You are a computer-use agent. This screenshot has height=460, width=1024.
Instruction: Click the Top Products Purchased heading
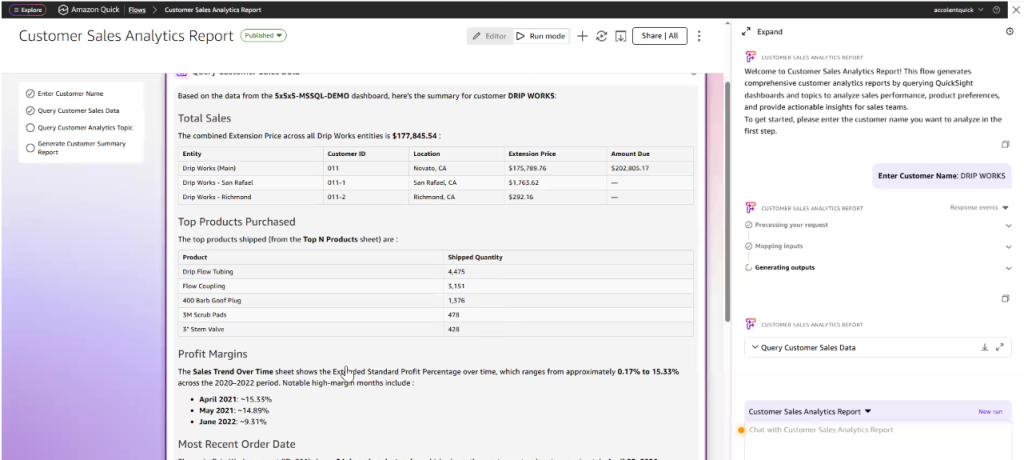(x=236, y=222)
